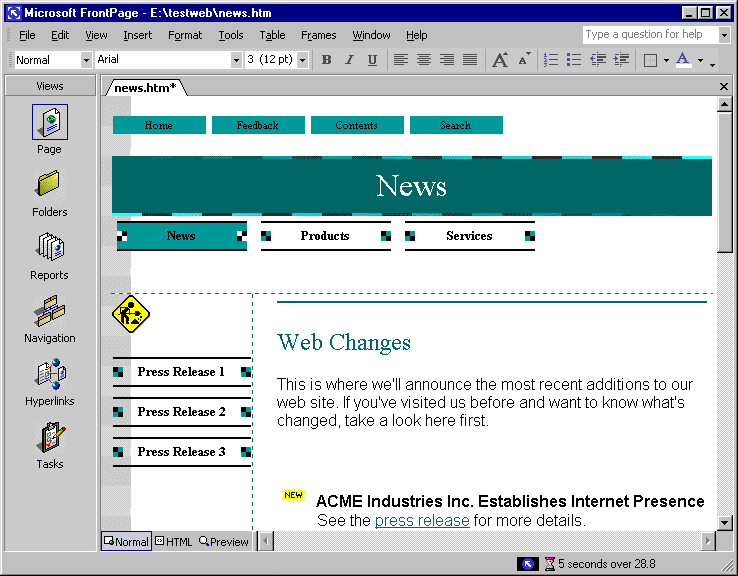Select the news.htm* document tab
This screenshot has height=576, width=738.
tap(145, 88)
